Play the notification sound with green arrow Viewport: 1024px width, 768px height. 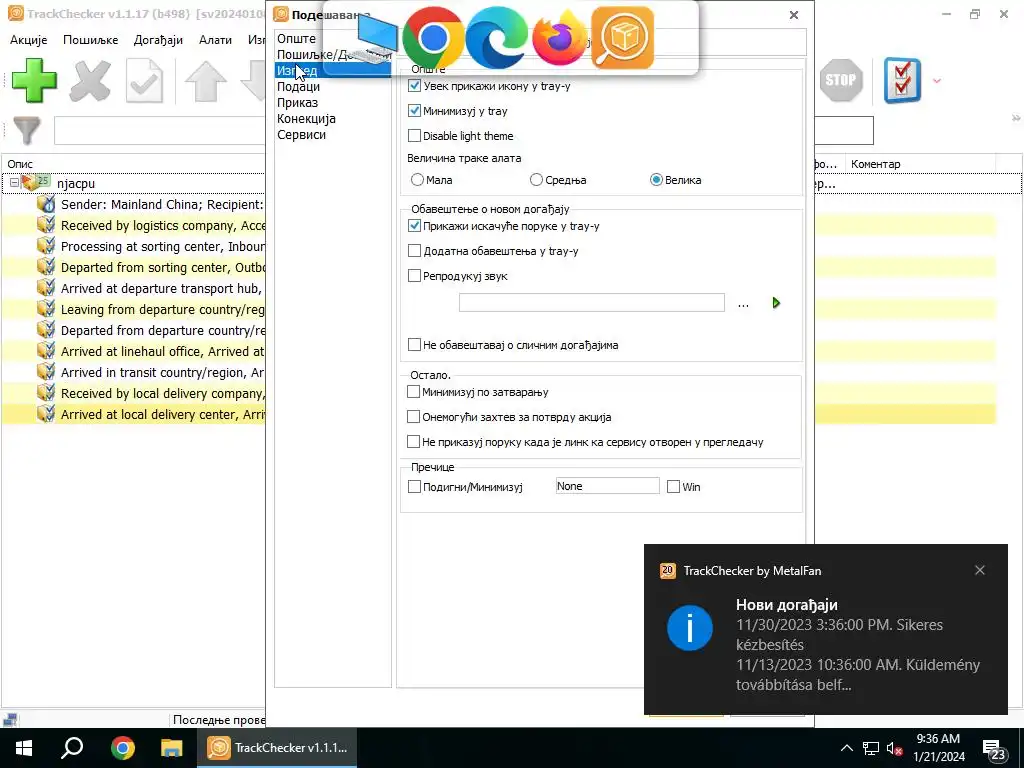[776, 303]
